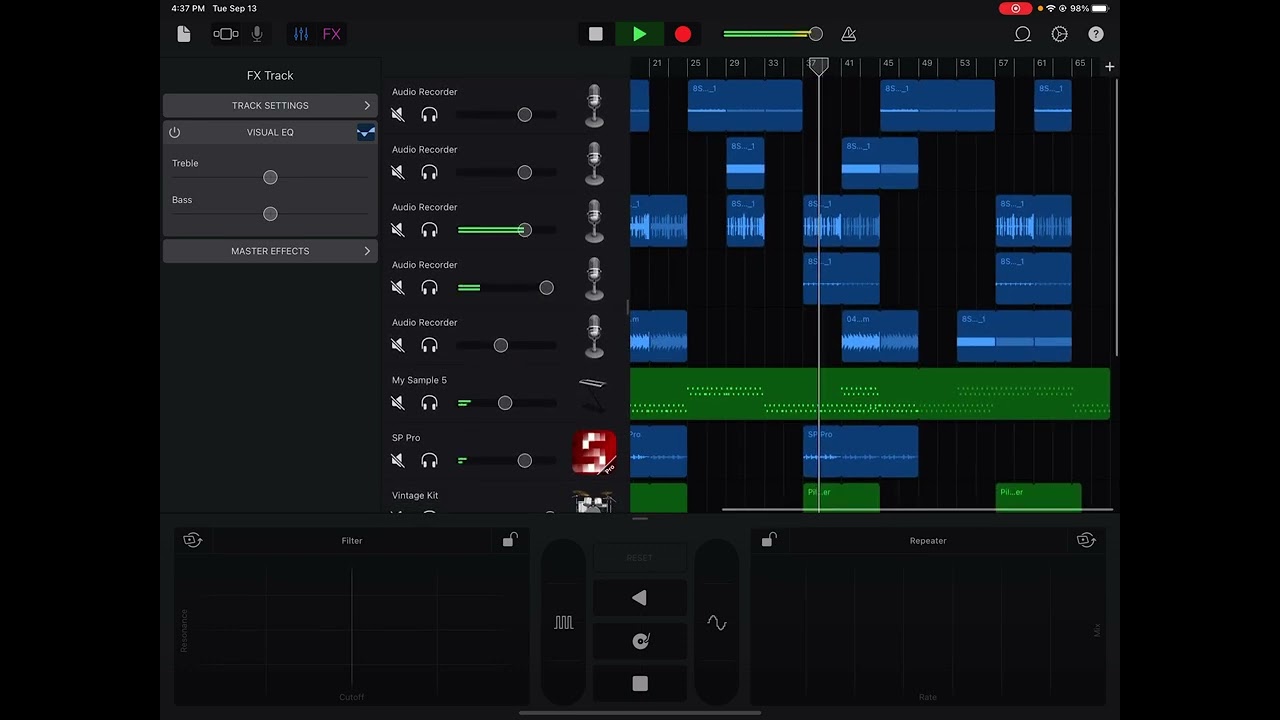Tap the FX RESET button
Screen dimensions: 1280x720
(x=640, y=558)
